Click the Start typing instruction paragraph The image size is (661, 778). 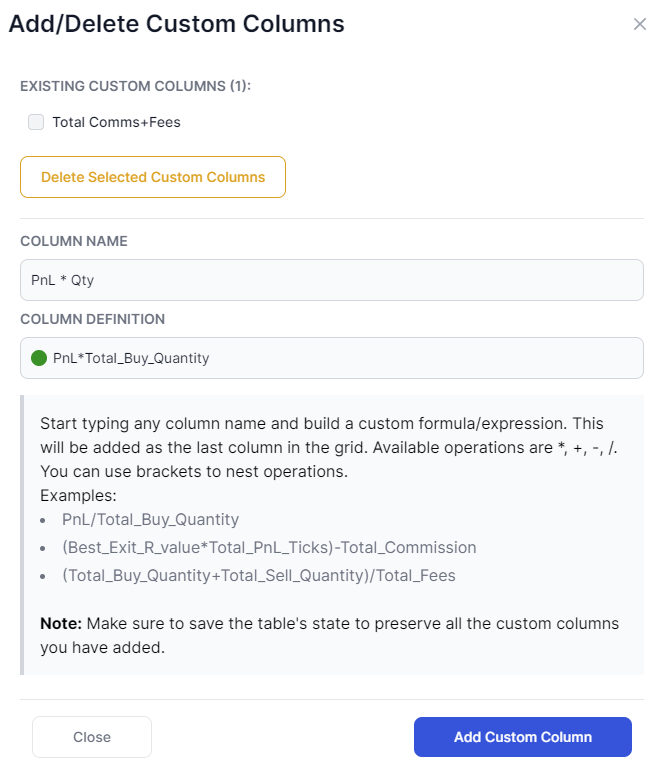[329, 448]
